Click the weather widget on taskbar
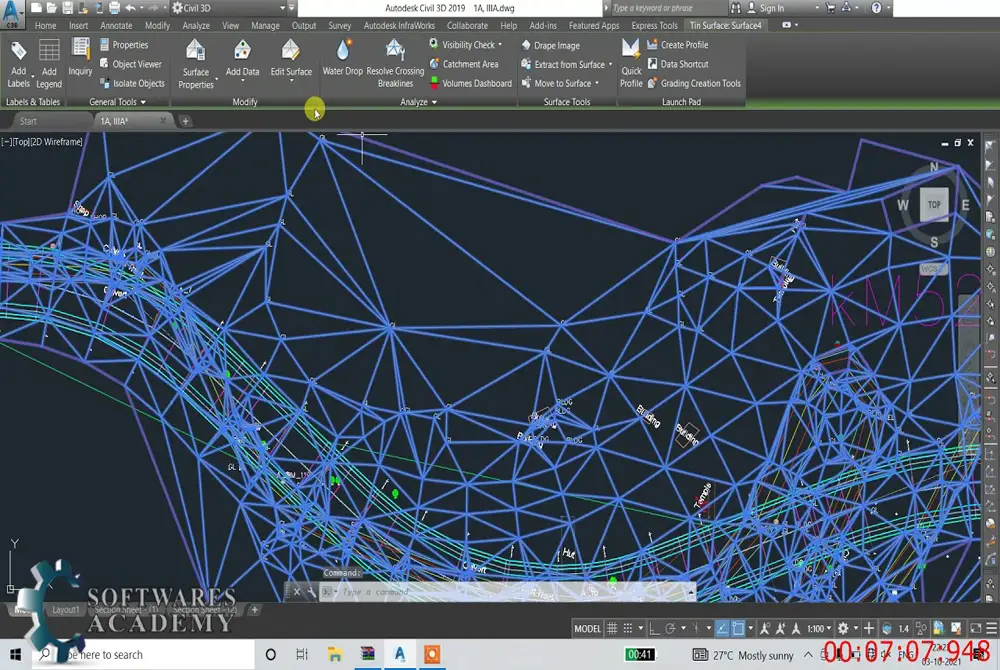1000x670 pixels. [x=744, y=655]
